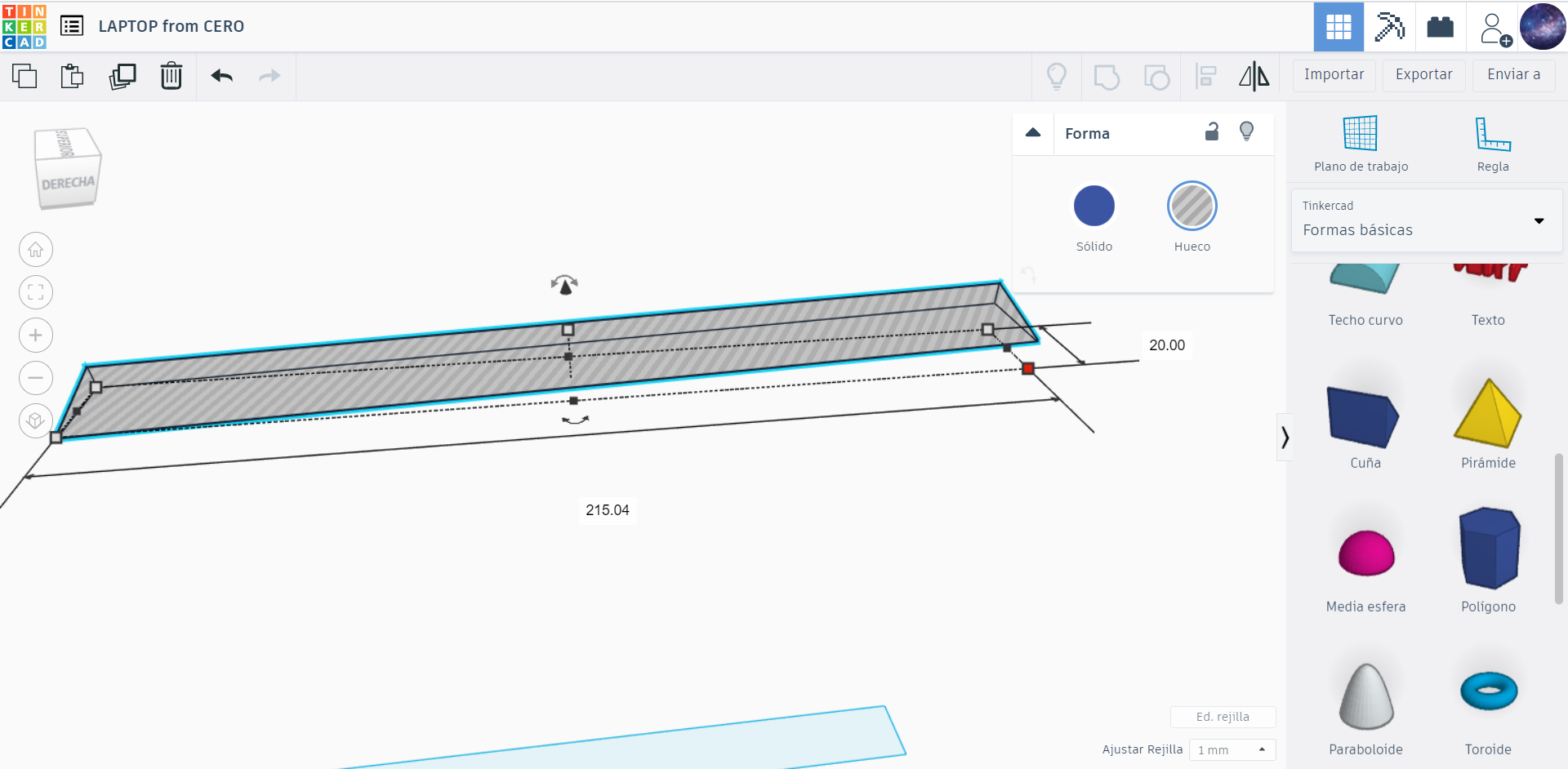Click the Duplicate and repeat icon
1568x769 pixels.
point(122,76)
